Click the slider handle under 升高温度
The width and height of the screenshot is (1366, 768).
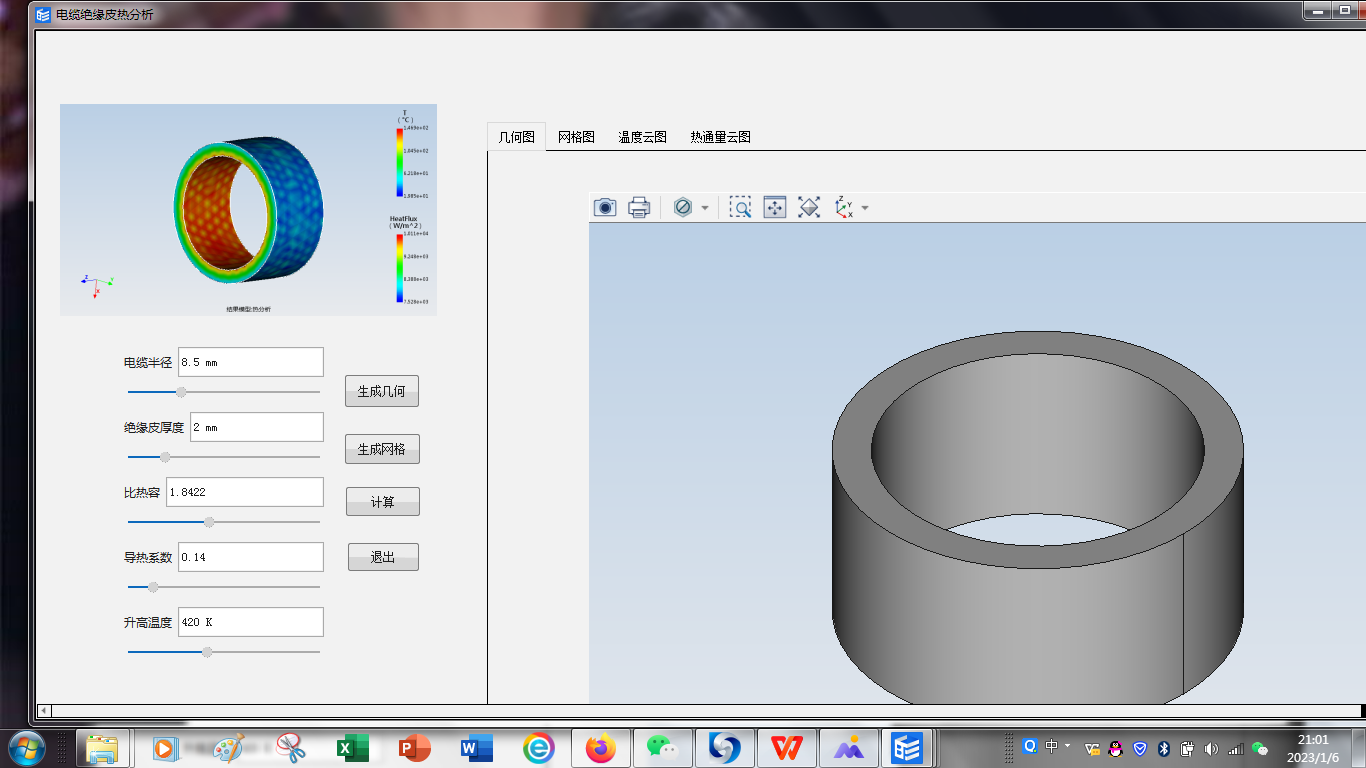(x=207, y=652)
